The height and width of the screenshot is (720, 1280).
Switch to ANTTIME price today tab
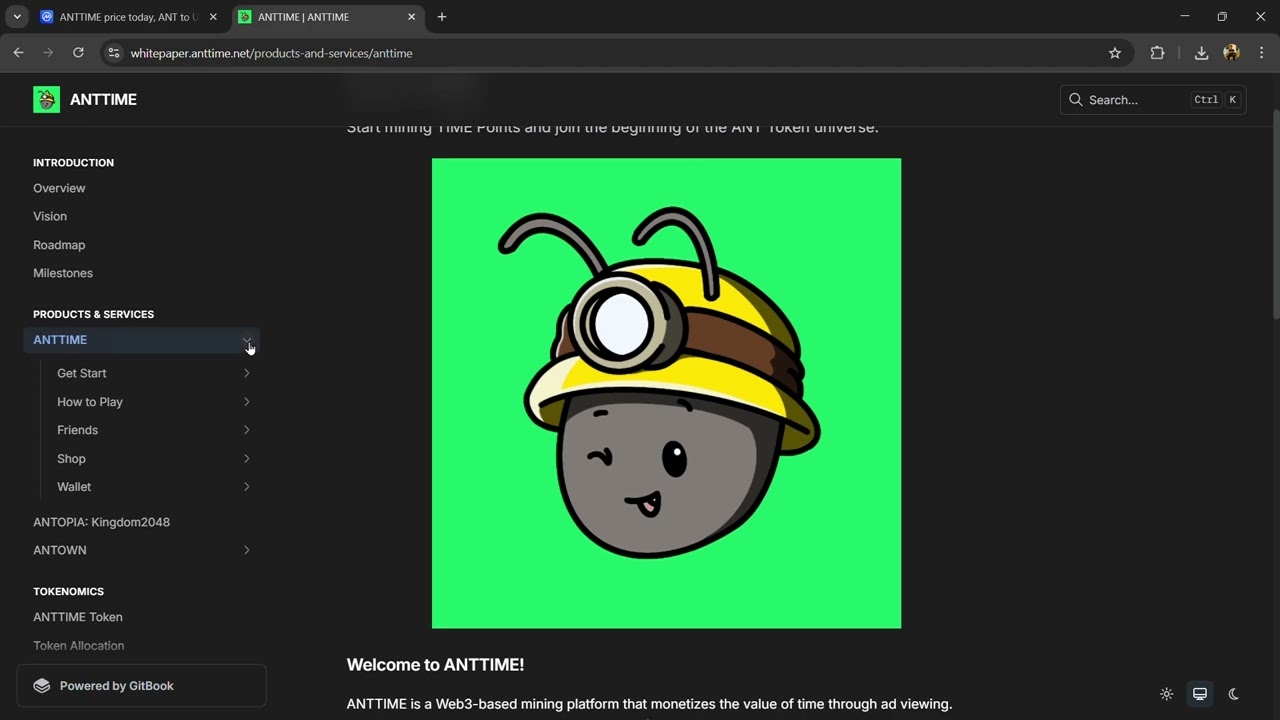pos(129,17)
